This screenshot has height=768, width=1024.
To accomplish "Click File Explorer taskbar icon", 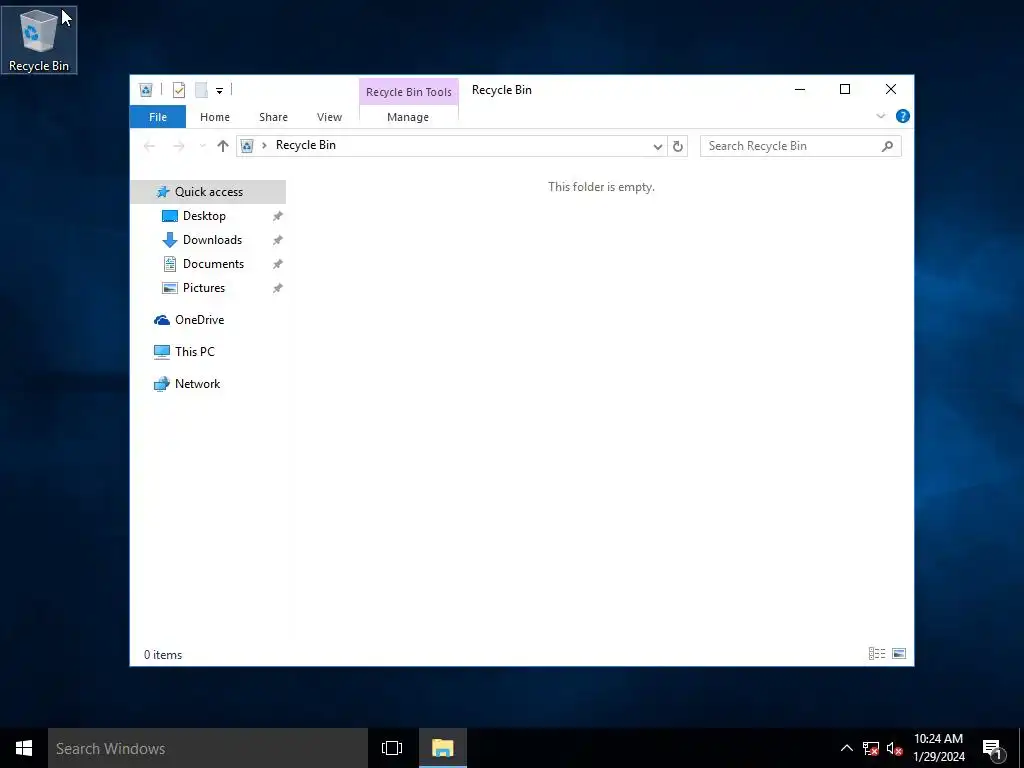I will coord(443,748).
